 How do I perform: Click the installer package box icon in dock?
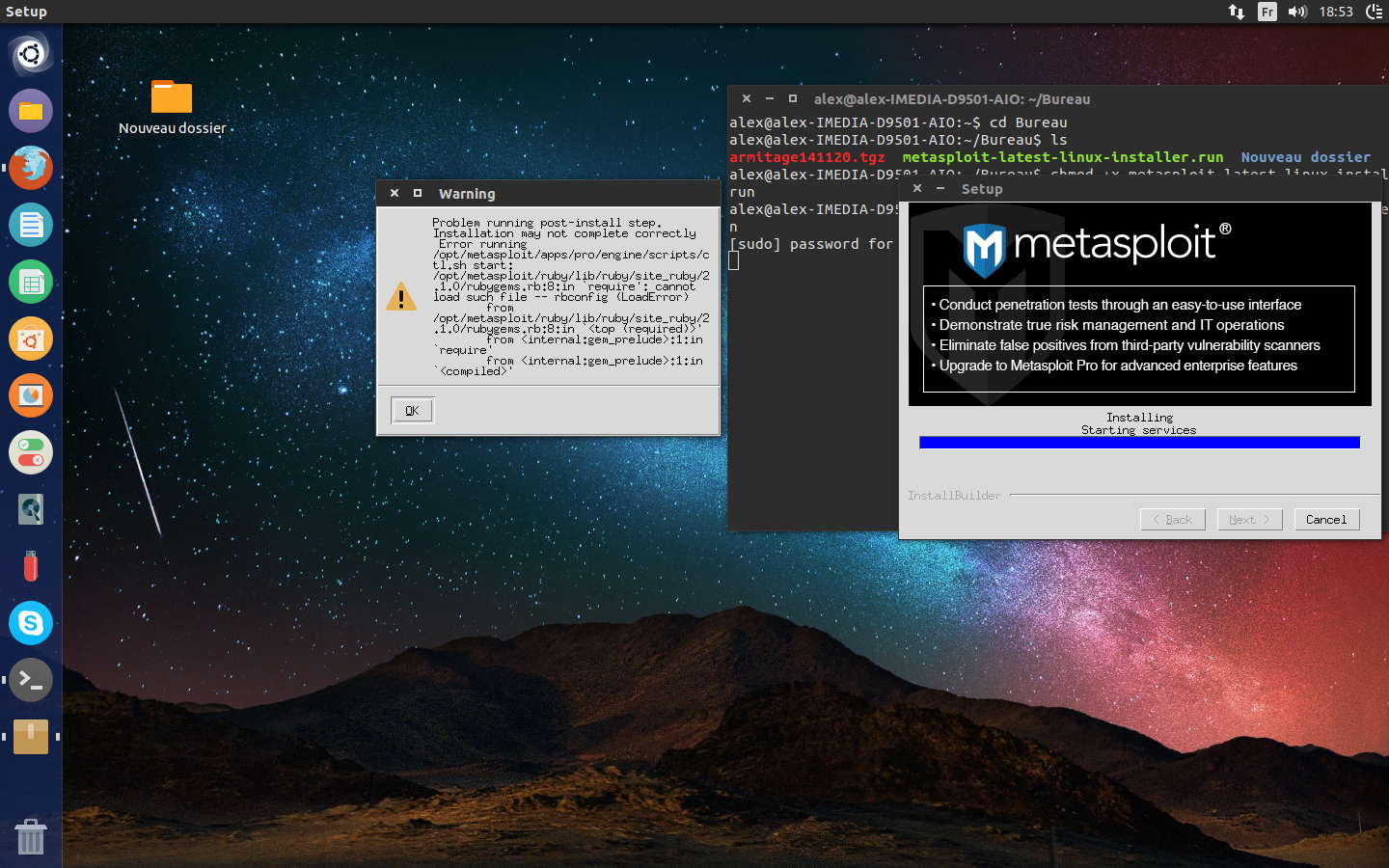click(31, 737)
